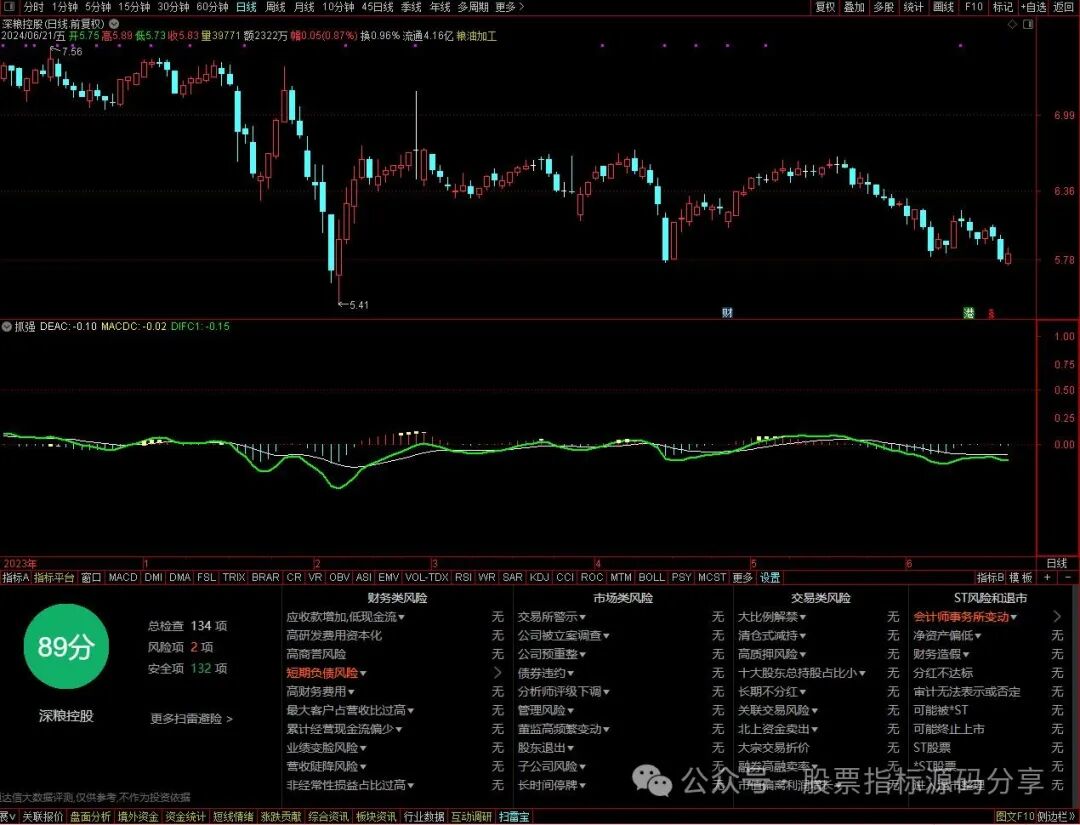Click the diamond icon at chart top right
The height and width of the screenshot is (825, 1080).
1012,23
